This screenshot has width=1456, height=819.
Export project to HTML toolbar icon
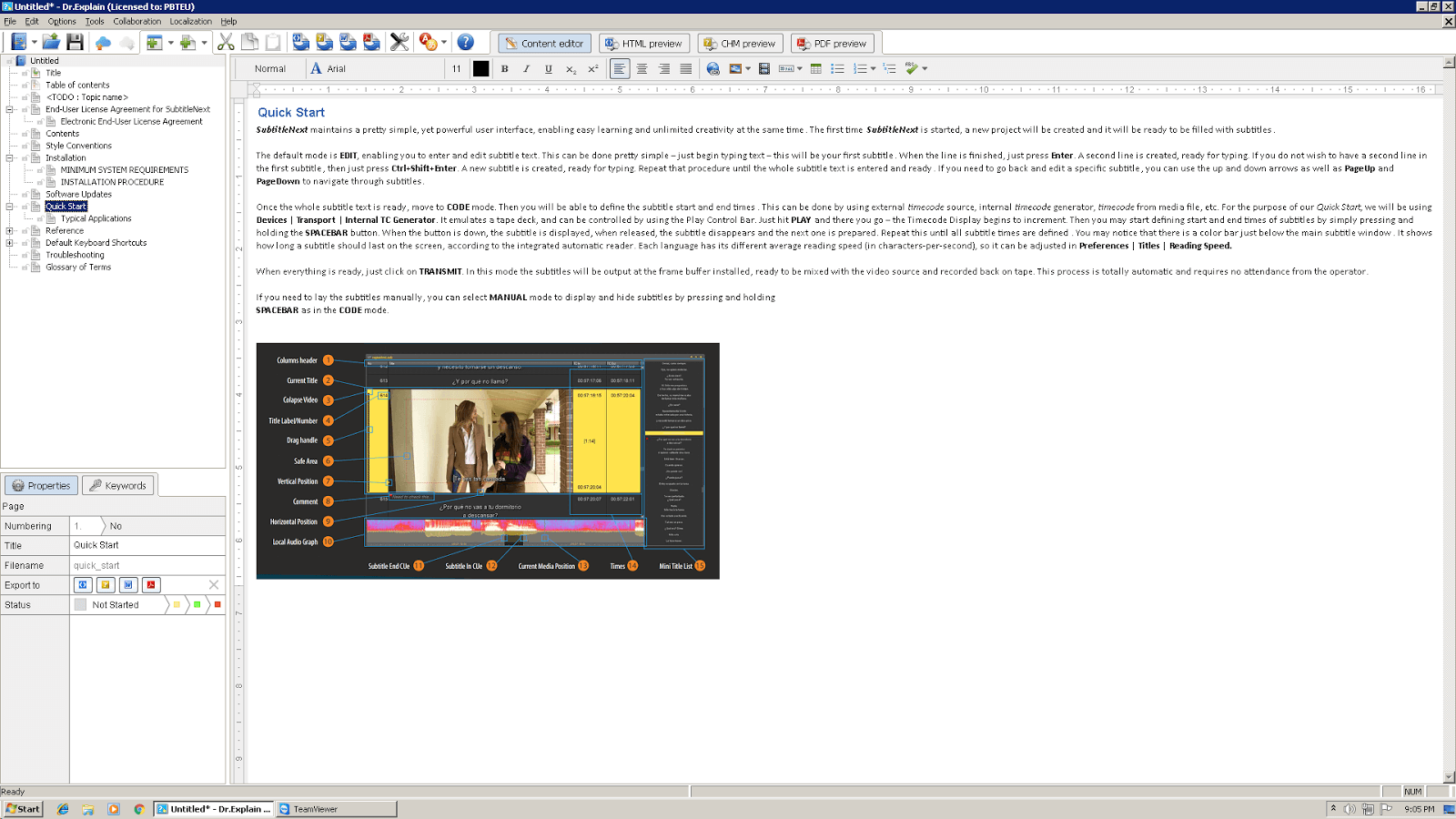301,42
